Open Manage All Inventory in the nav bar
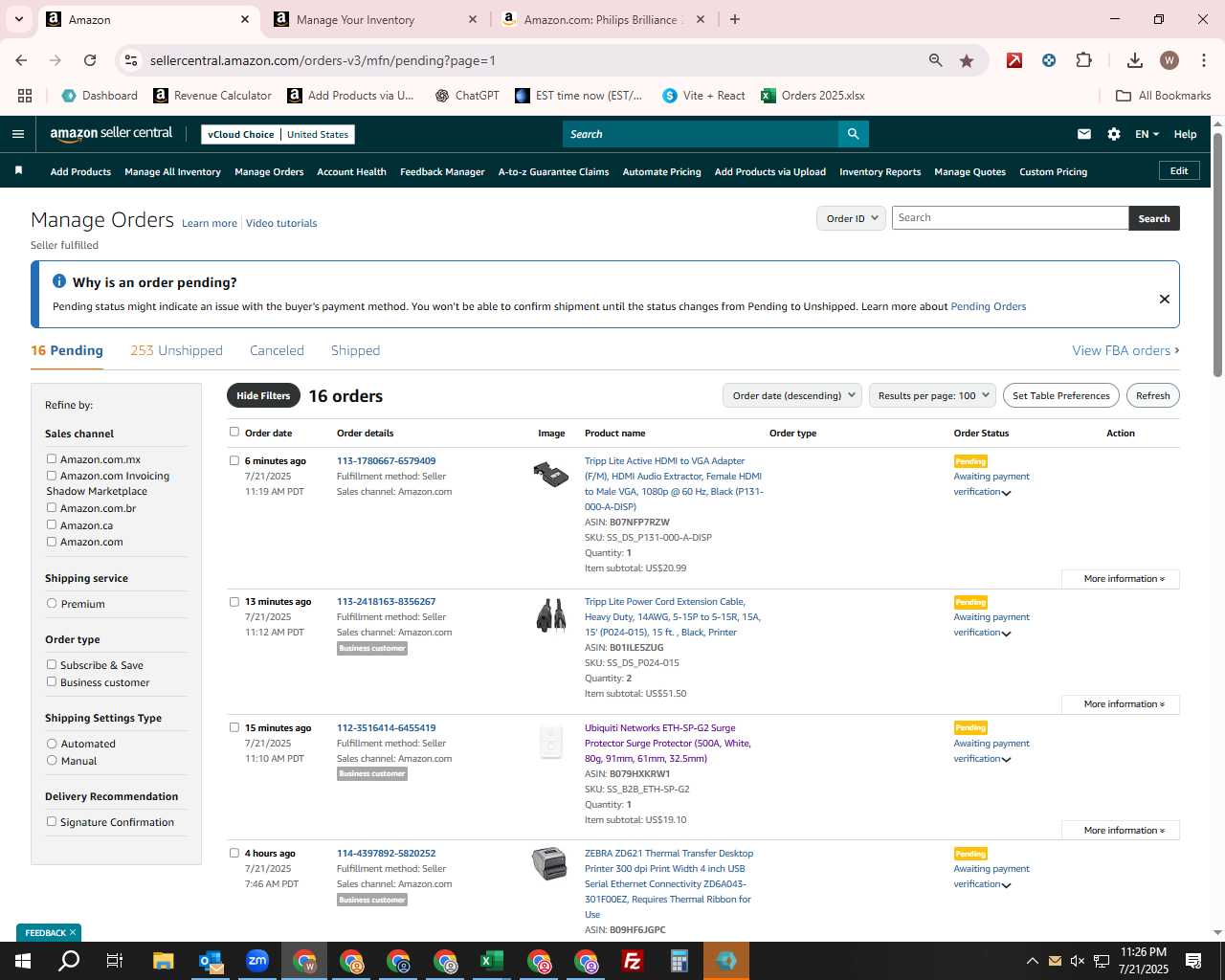The height and width of the screenshot is (980, 1225). (172, 172)
